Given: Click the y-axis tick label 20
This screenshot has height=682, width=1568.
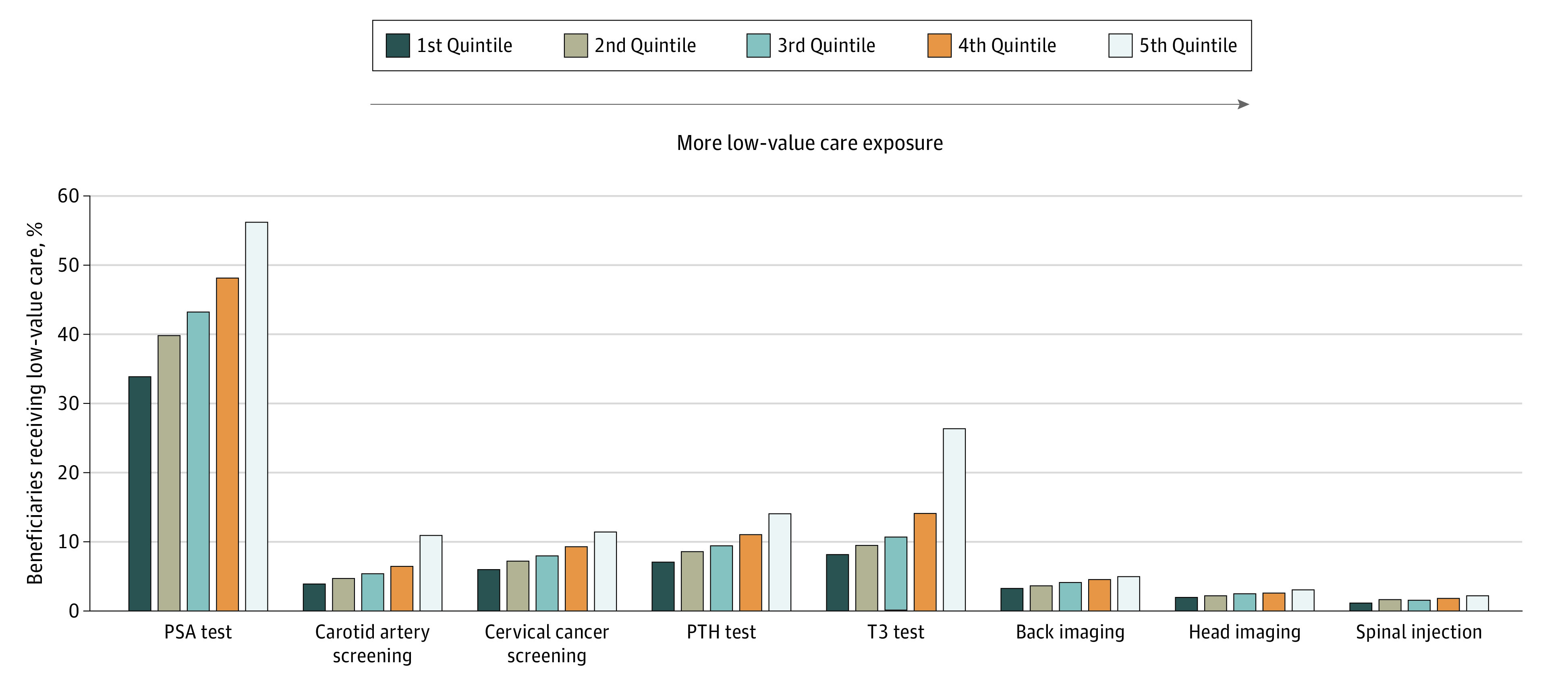Looking at the screenshot, I should pyautogui.click(x=68, y=472).
